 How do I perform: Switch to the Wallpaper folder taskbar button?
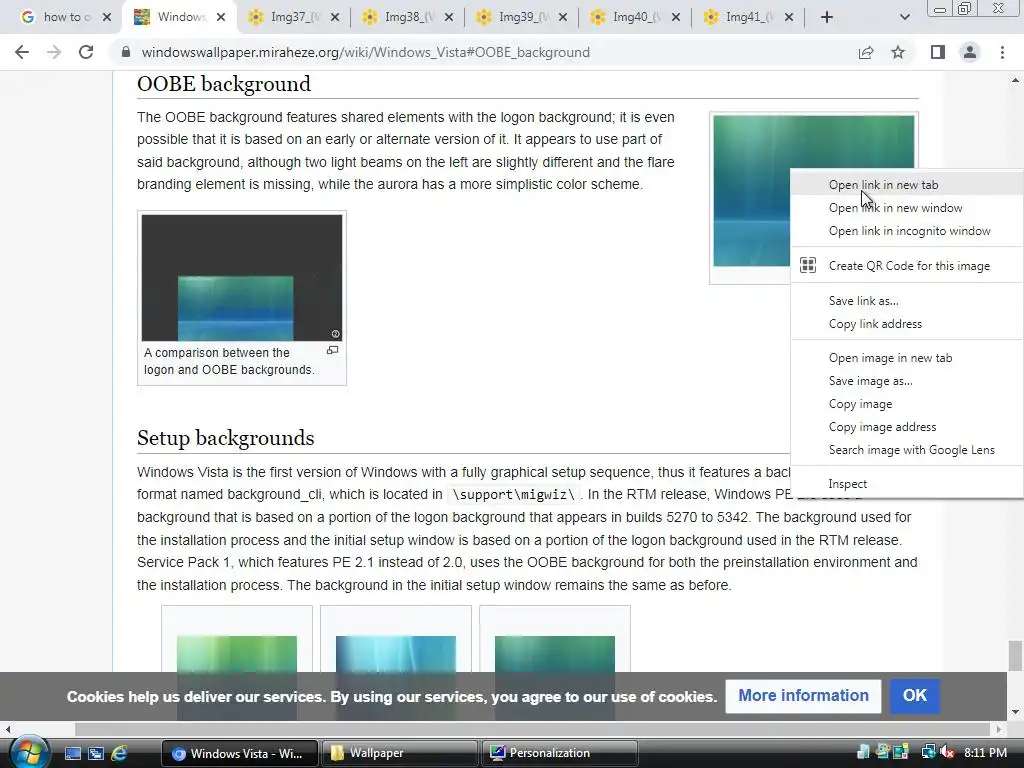point(399,753)
